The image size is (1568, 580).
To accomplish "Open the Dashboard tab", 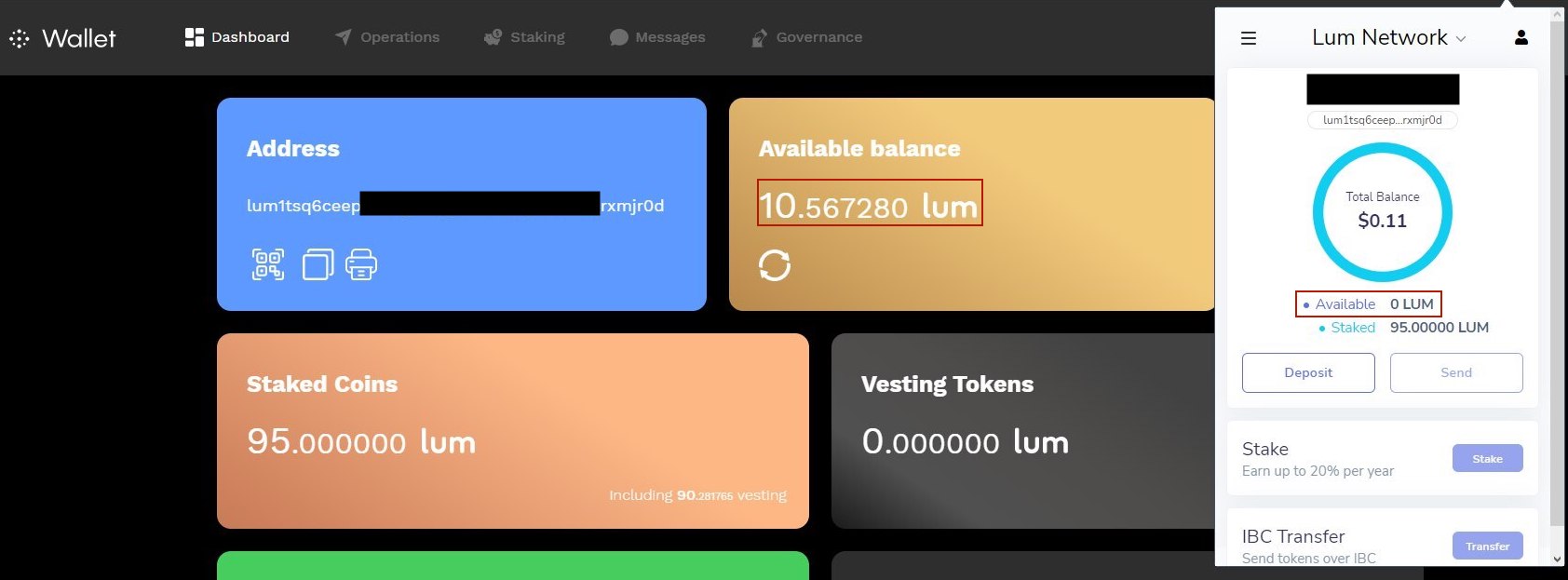I will tap(237, 37).
